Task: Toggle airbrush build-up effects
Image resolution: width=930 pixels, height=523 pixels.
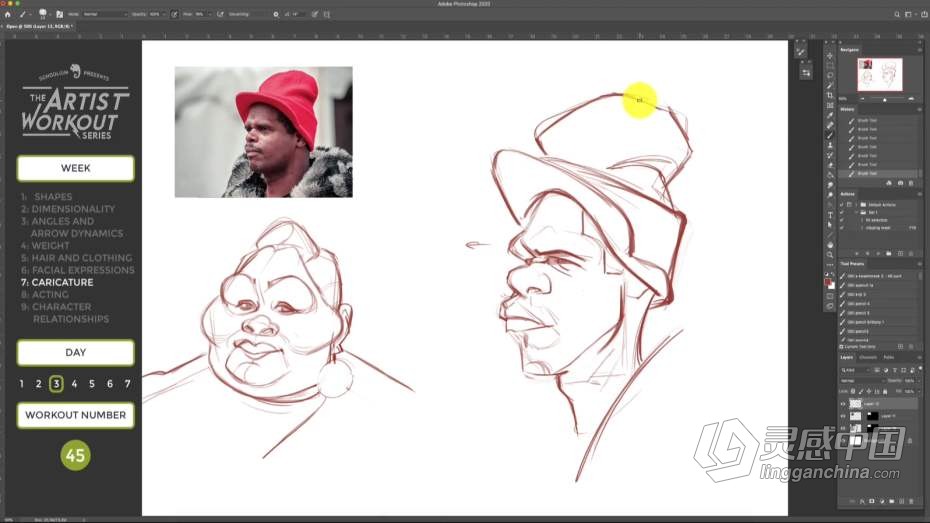Action: click(x=221, y=14)
